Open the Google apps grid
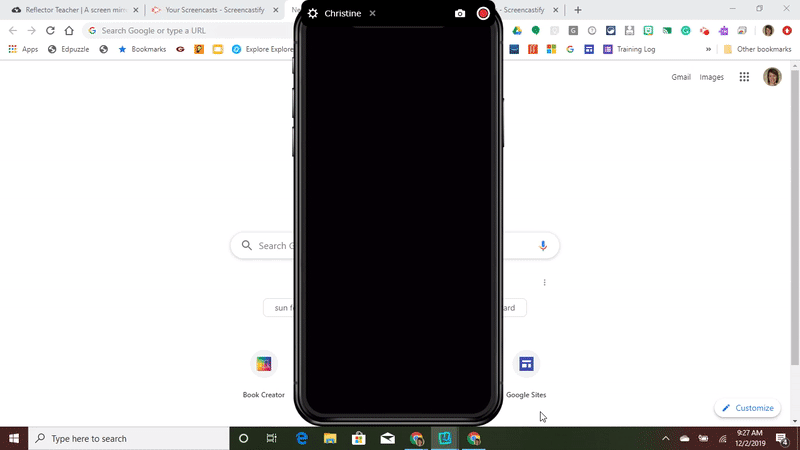Screen dimensions: 800x450 click(744, 77)
